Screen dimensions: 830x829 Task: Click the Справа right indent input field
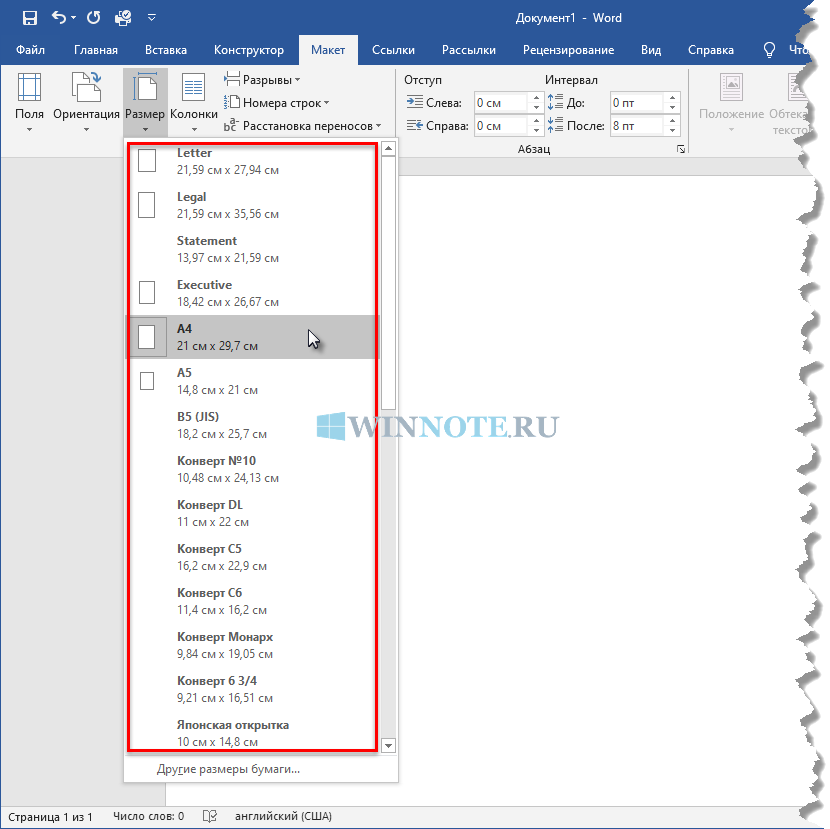[501, 126]
